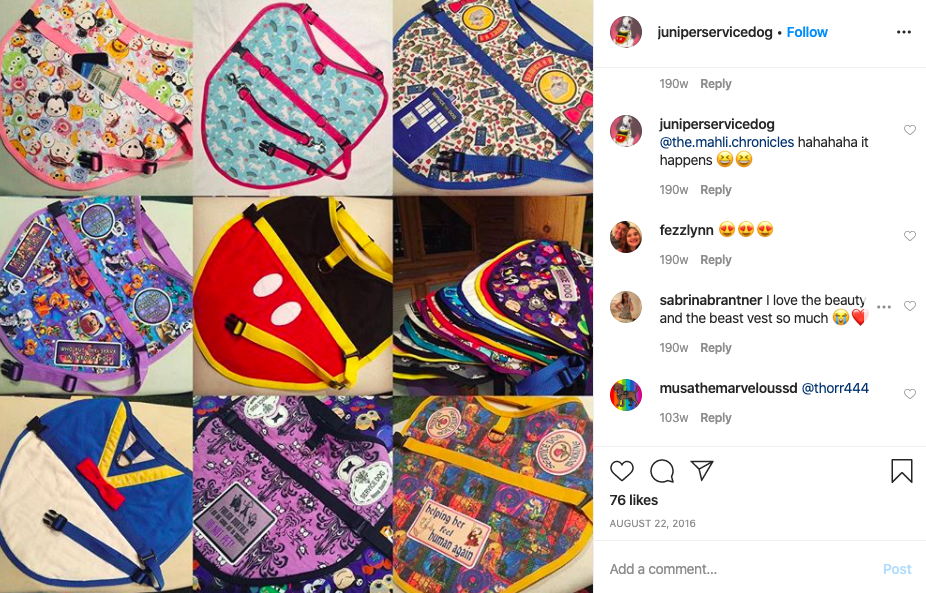Viewport: 926px width, 593px height.
Task: Like fezzlynn's comment heart
Action: [x=909, y=236]
